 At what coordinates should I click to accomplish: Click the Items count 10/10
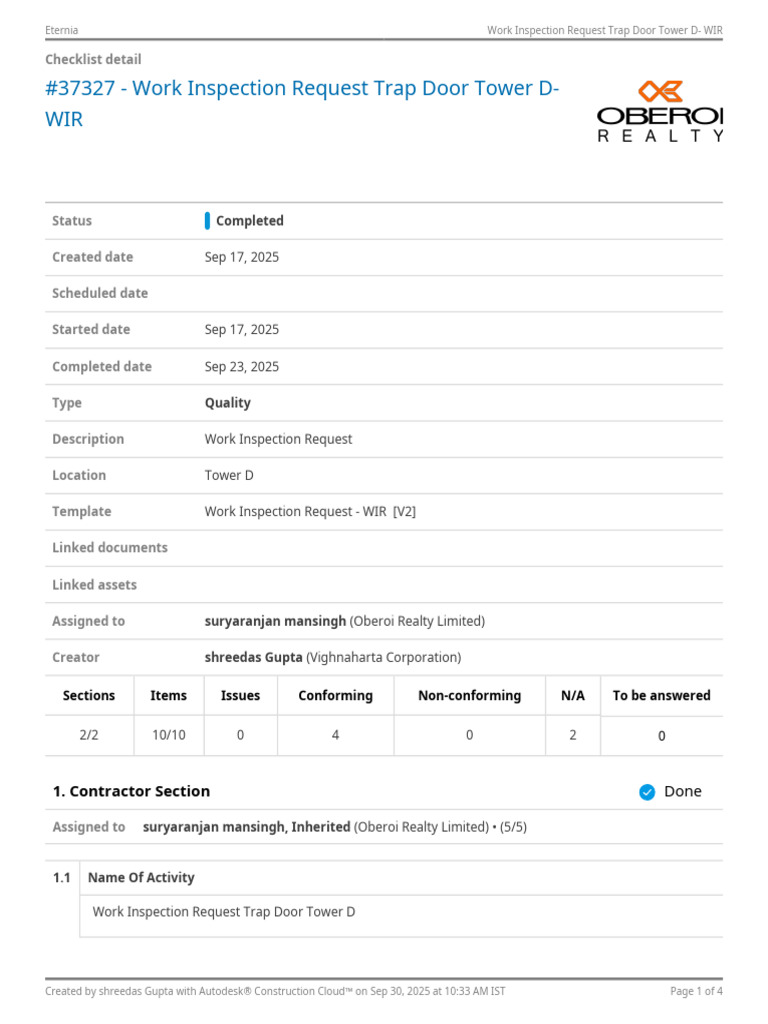tap(168, 735)
